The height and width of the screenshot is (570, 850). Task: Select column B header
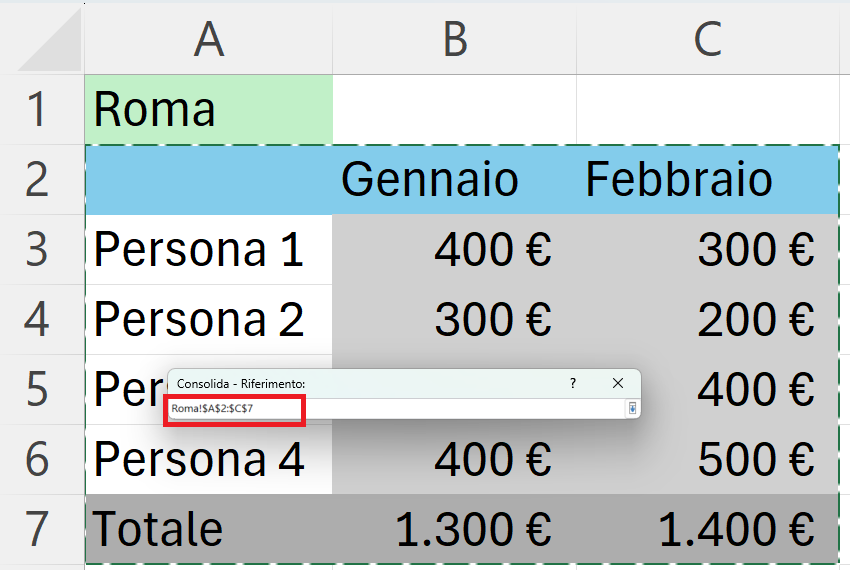[454, 39]
